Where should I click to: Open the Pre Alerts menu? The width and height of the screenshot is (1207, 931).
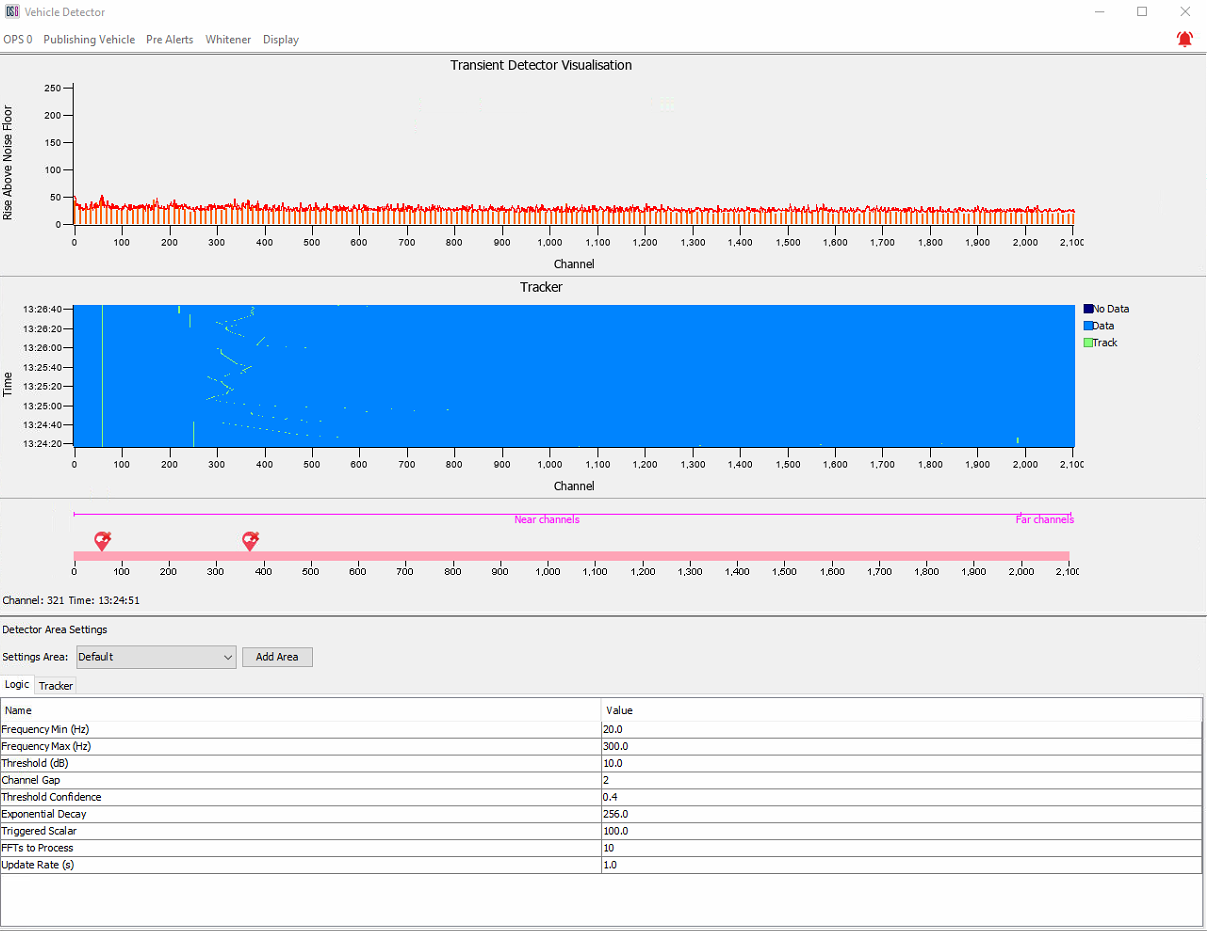coord(170,40)
